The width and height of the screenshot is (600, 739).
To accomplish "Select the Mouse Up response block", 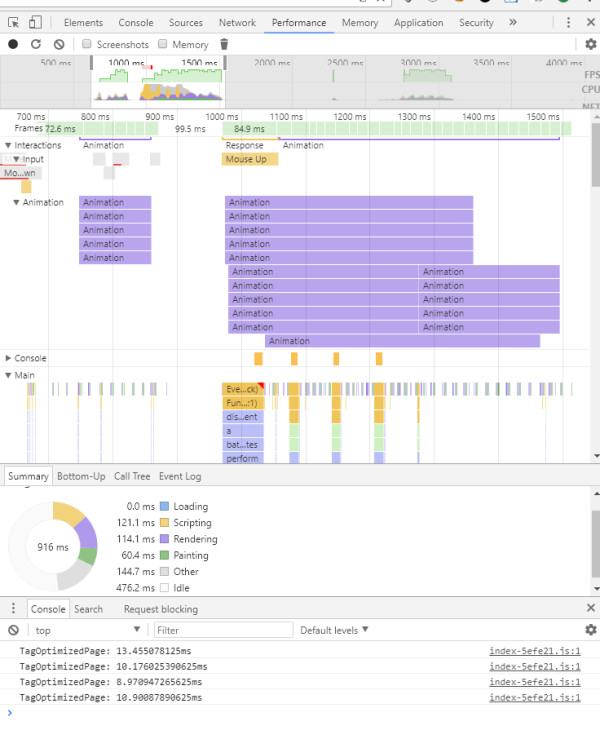I will pos(250,159).
